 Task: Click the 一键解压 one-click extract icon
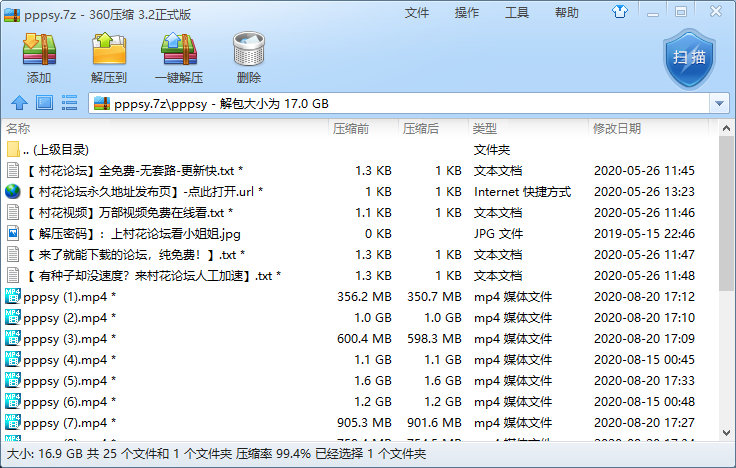[x=179, y=57]
